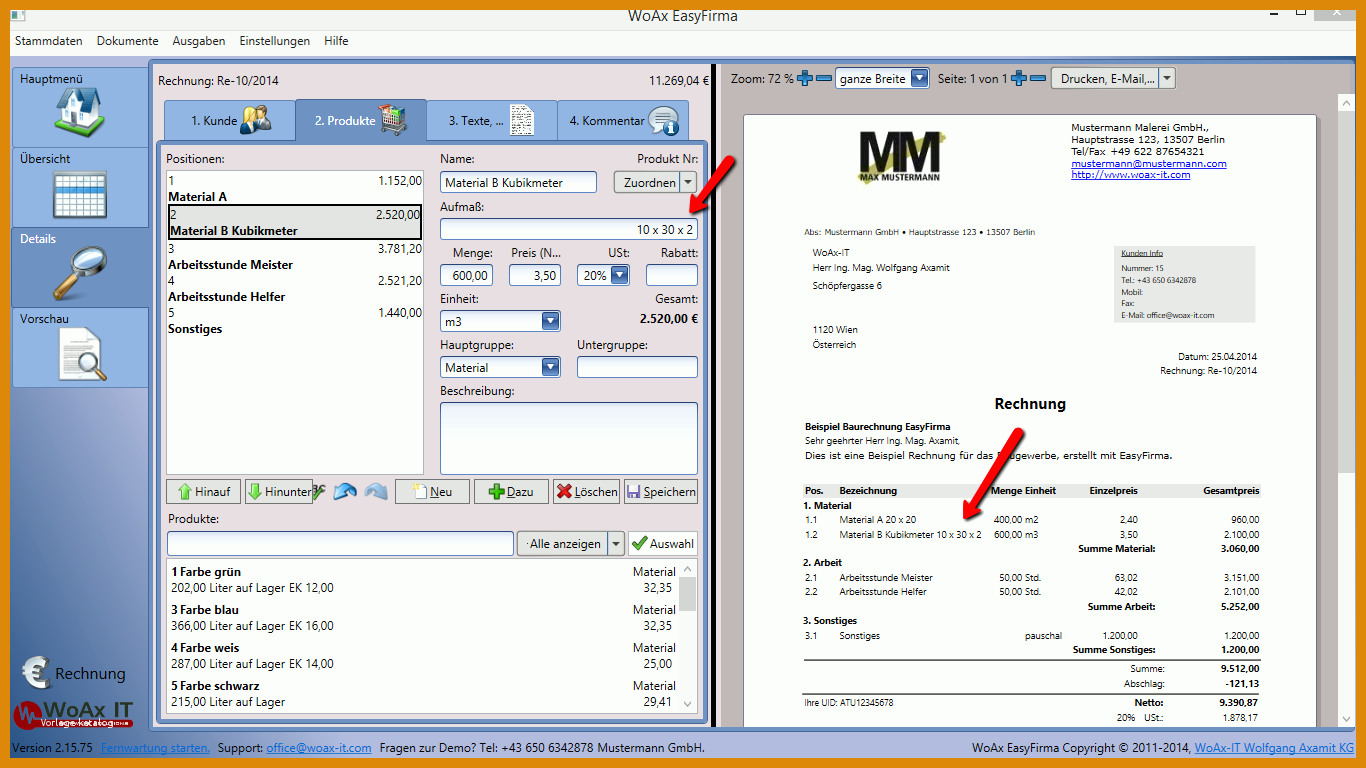Open Hauptmenü house icon
1366x768 pixels.
81,112
